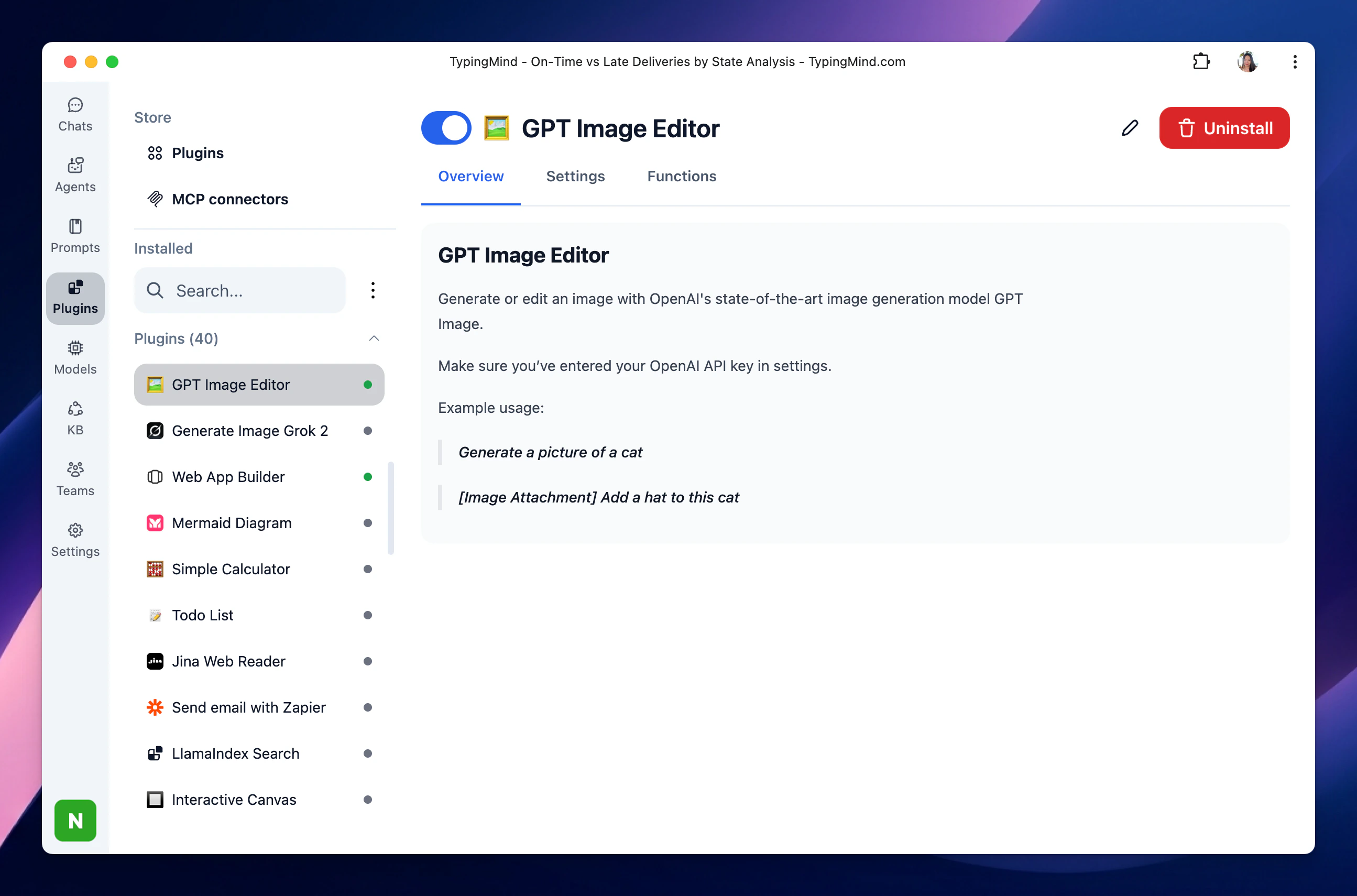1357x896 pixels.
Task: Click the Web App Builder plugin icon
Action: click(x=155, y=477)
